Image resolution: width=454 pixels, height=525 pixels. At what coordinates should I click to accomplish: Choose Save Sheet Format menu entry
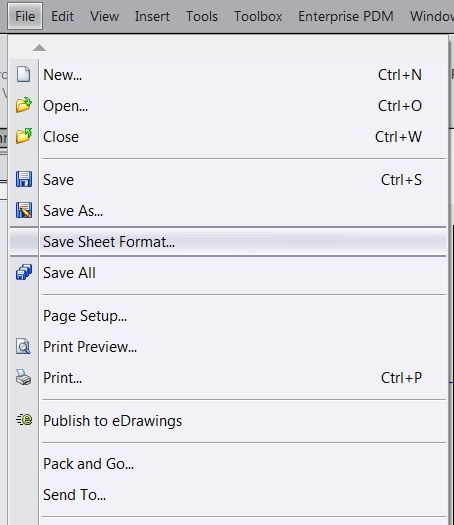[x=228, y=241]
